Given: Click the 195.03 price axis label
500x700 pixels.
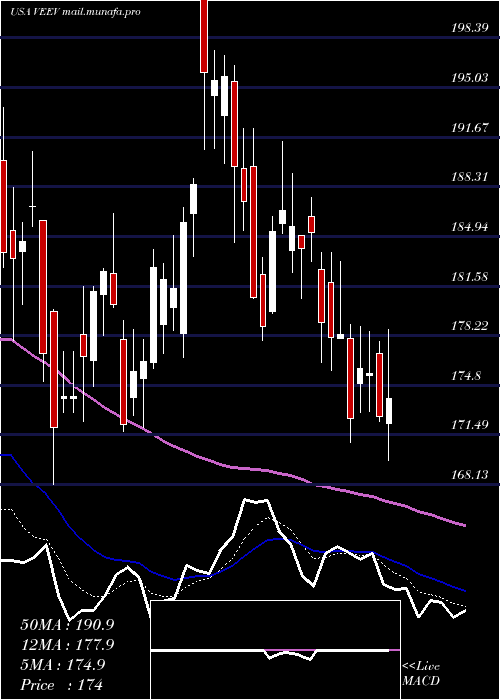Looking at the screenshot, I should pyautogui.click(x=469, y=78).
